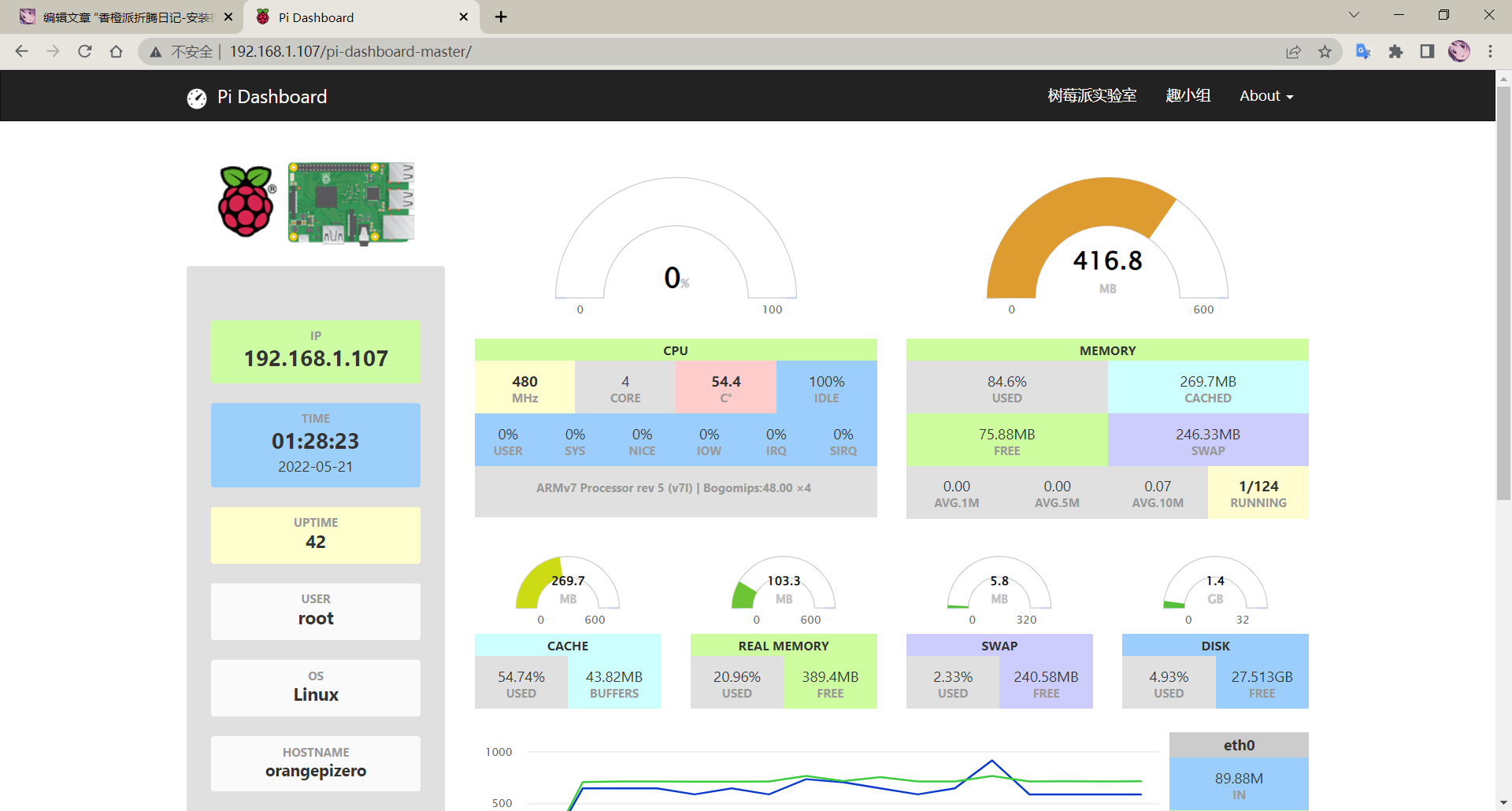Switch to the 编辑文章 browser tab

(126, 17)
